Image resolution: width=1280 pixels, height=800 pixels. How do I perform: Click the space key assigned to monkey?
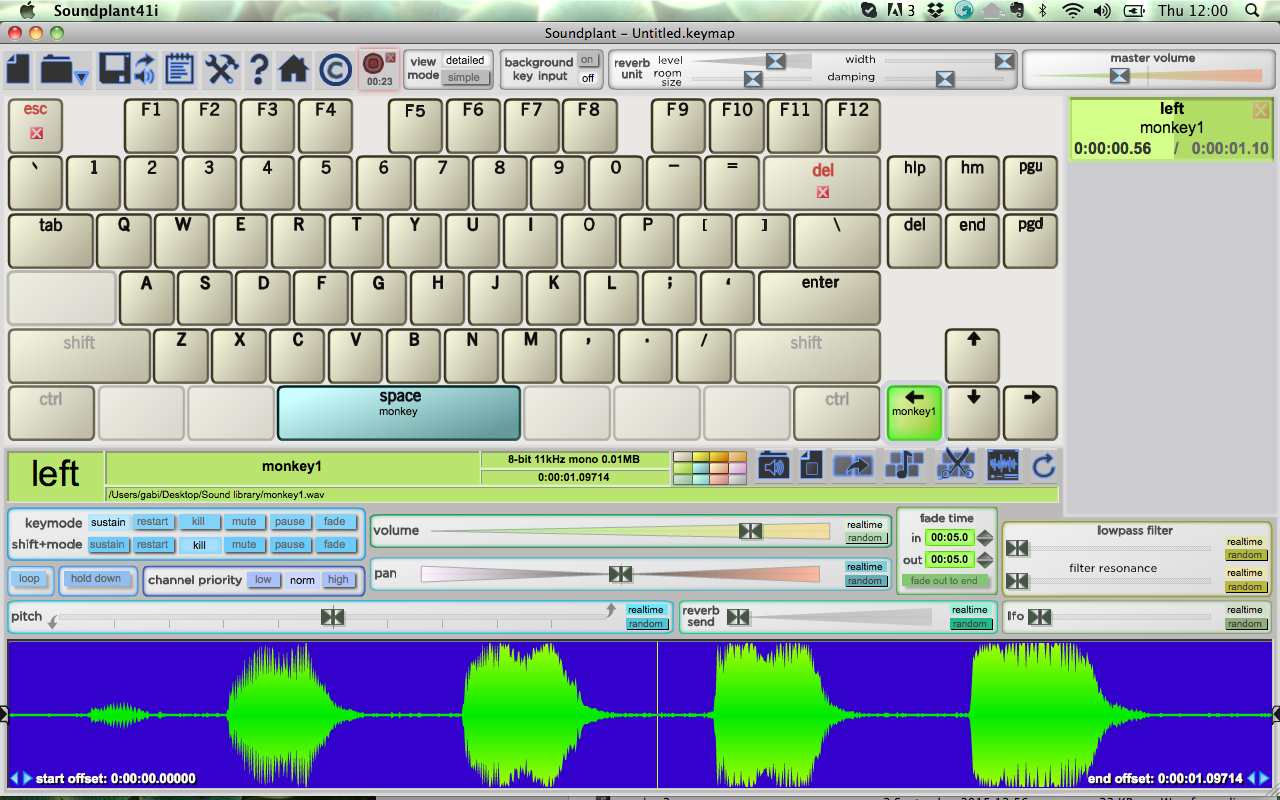[x=399, y=413]
